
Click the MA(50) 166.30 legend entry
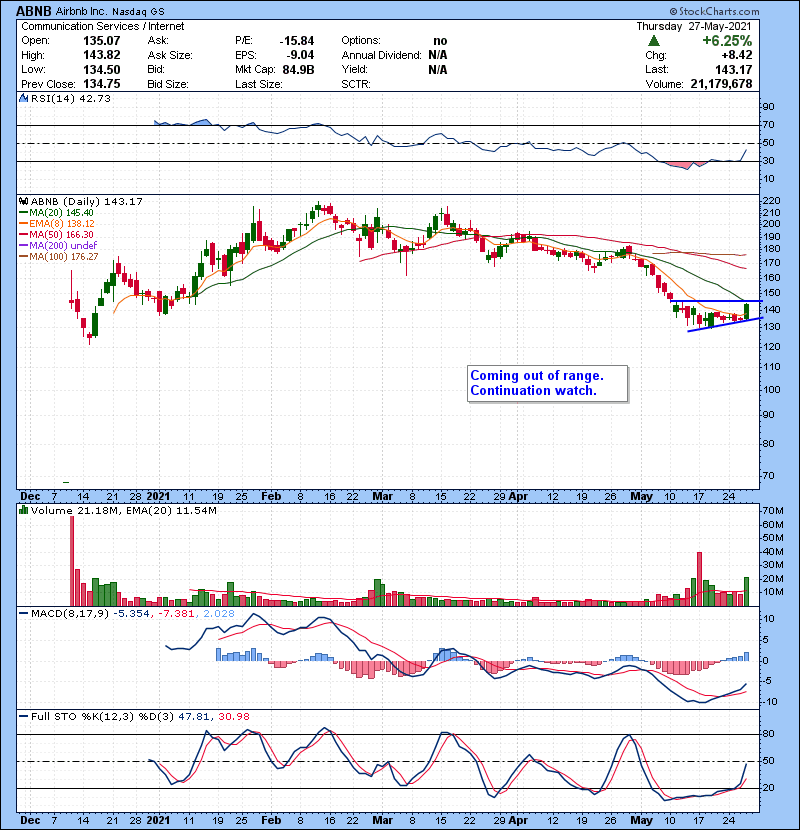click(56, 234)
